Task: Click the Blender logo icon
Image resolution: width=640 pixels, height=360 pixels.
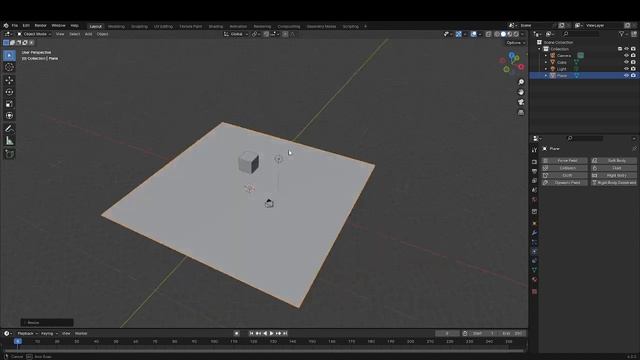Action: tap(6, 25)
